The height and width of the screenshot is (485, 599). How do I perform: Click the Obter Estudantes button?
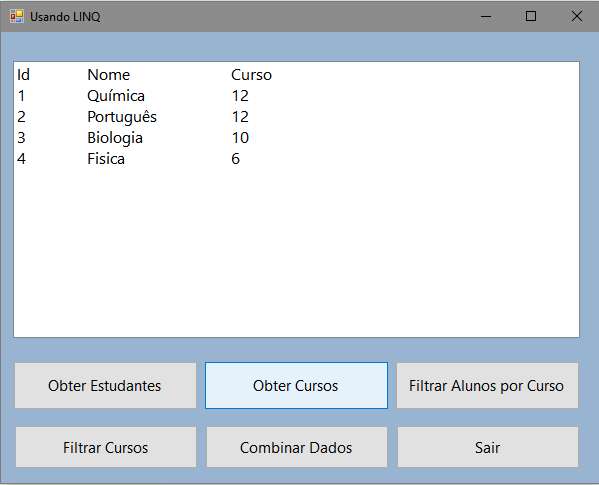[105, 385]
